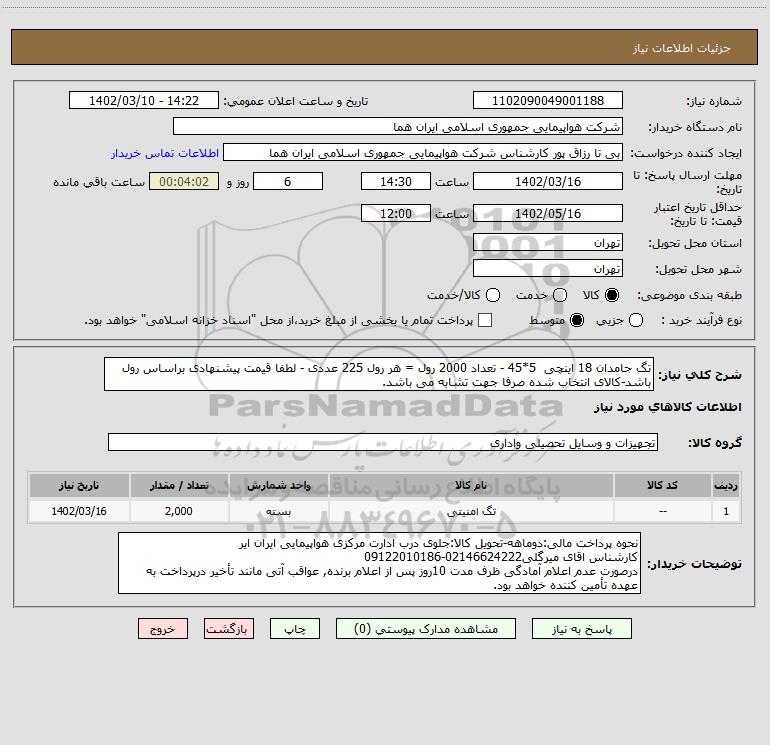Click the ردیف column header

point(726,485)
